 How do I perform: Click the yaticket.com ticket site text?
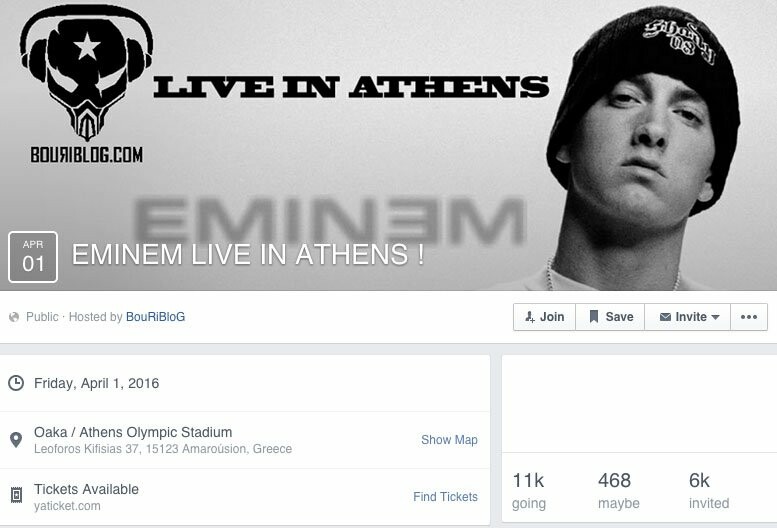(x=67, y=506)
